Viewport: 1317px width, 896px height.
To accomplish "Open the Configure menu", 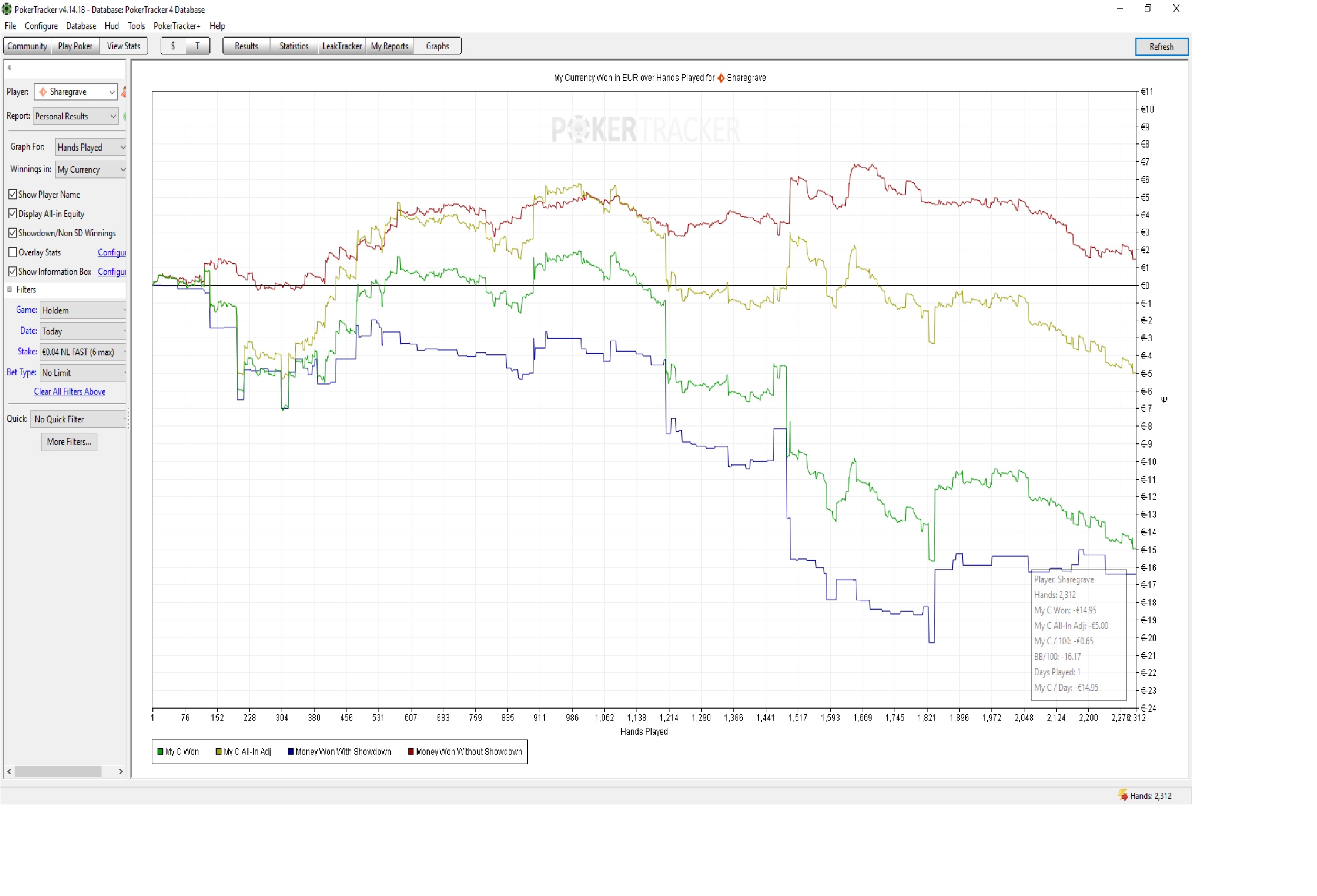I will pyautogui.click(x=41, y=26).
